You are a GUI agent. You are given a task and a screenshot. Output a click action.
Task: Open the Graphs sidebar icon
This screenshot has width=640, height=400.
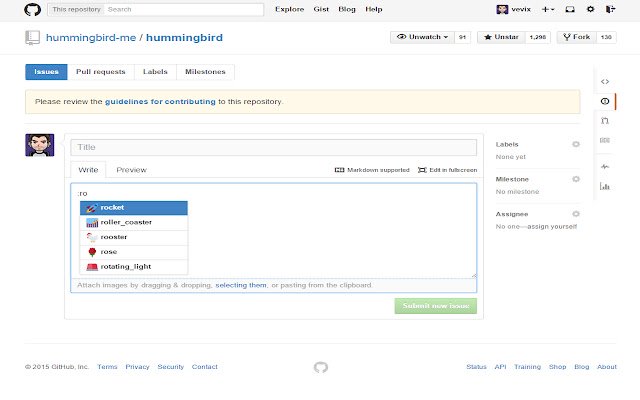coord(604,186)
